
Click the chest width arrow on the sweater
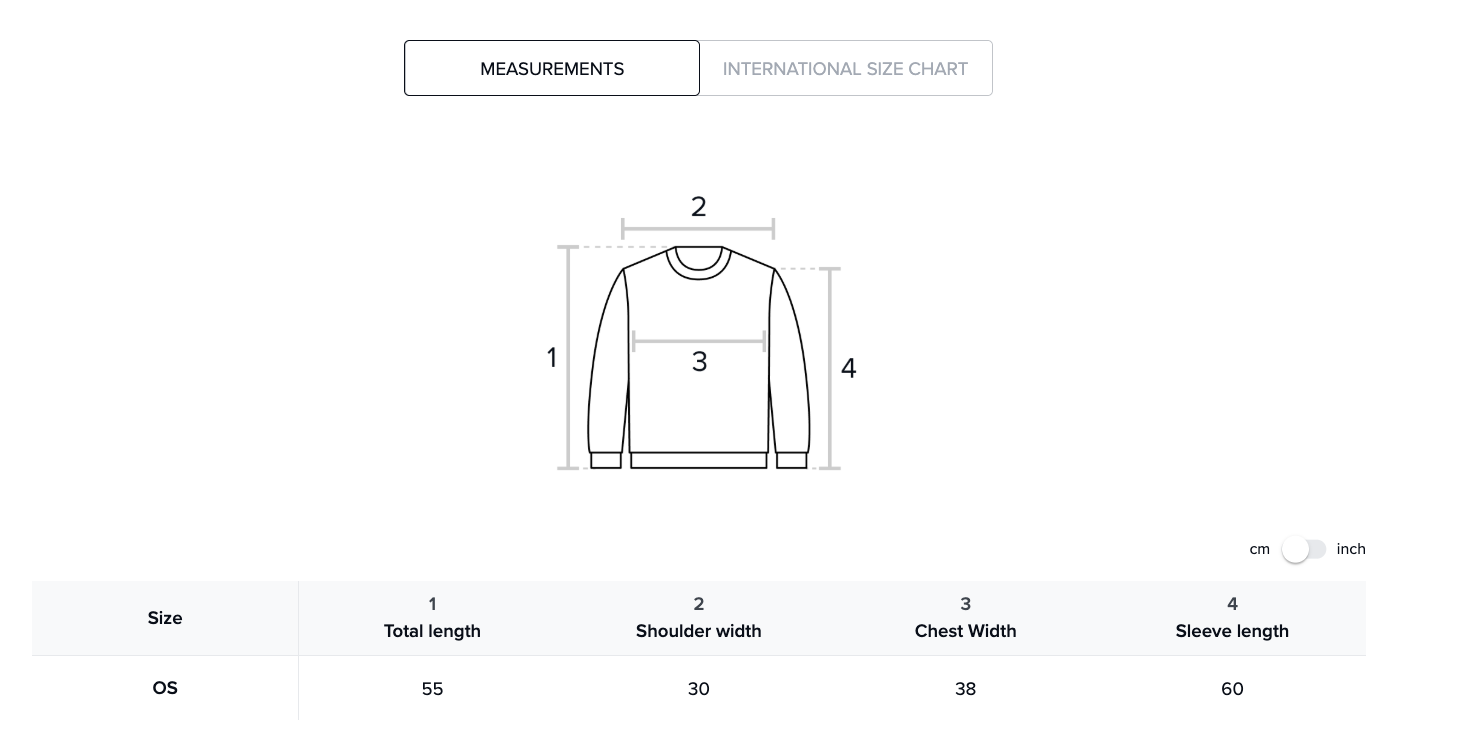click(698, 341)
